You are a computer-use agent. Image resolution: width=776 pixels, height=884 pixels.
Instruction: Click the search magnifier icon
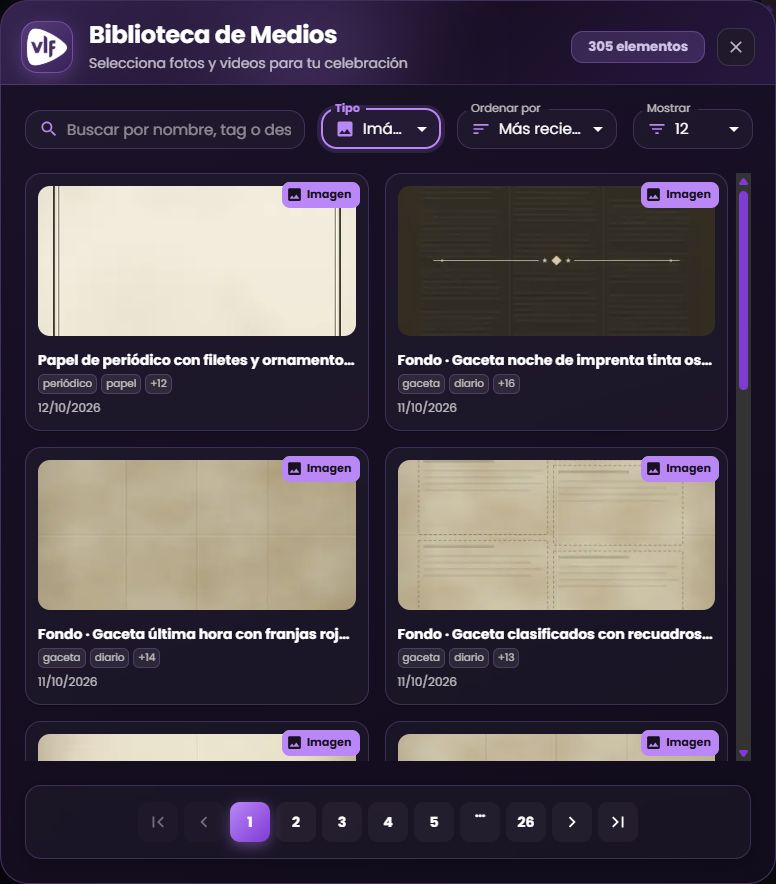48,129
